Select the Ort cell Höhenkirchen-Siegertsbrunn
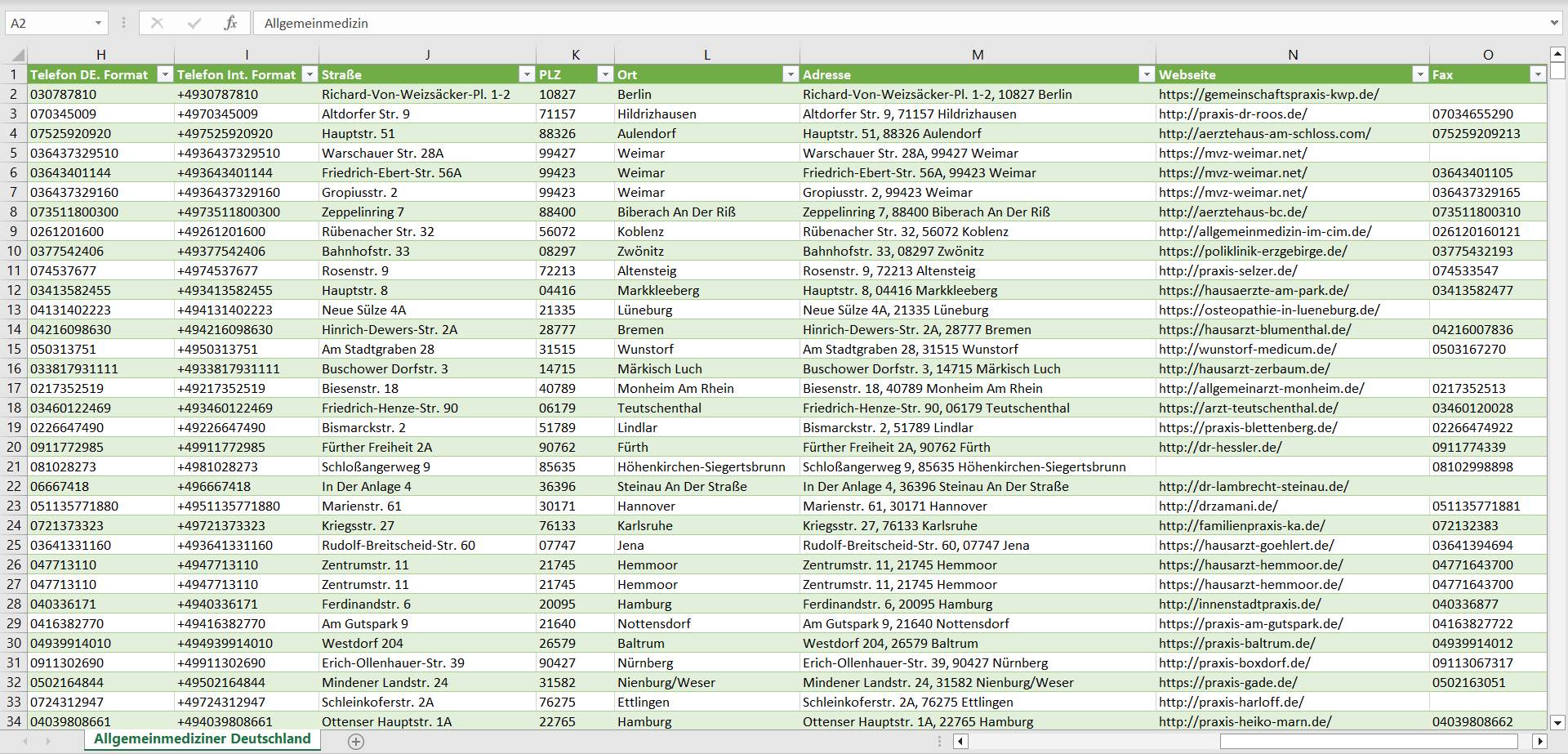1568x754 pixels. (707, 466)
